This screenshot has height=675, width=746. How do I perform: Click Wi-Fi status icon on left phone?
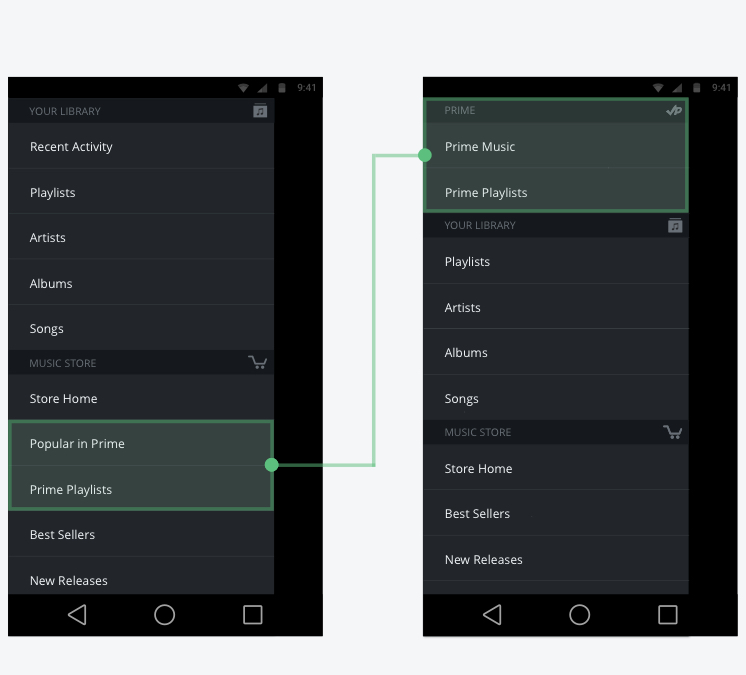pyautogui.click(x=243, y=88)
